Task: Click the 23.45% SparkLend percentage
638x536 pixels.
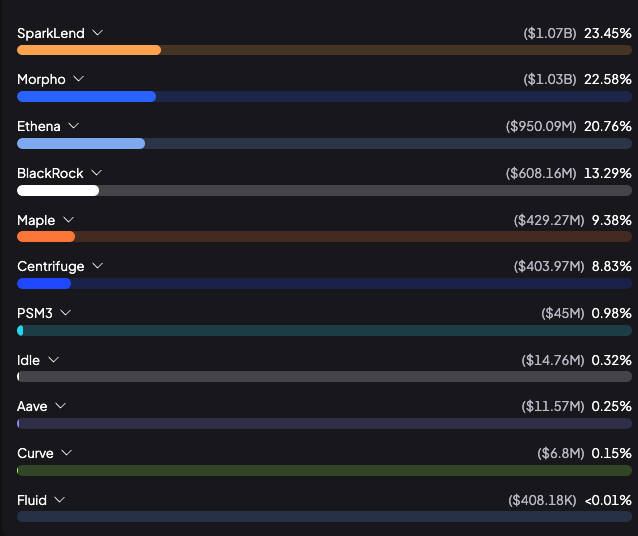Action: tap(608, 33)
